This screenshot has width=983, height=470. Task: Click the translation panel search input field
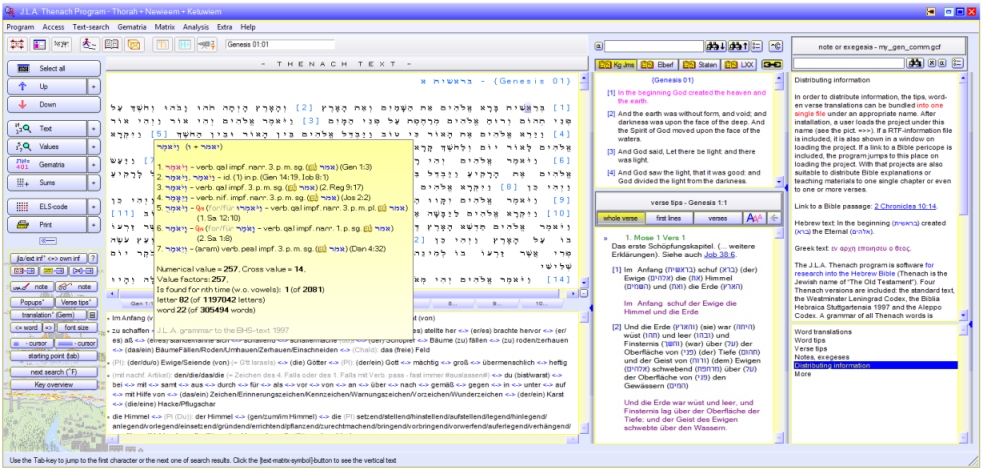tap(654, 46)
